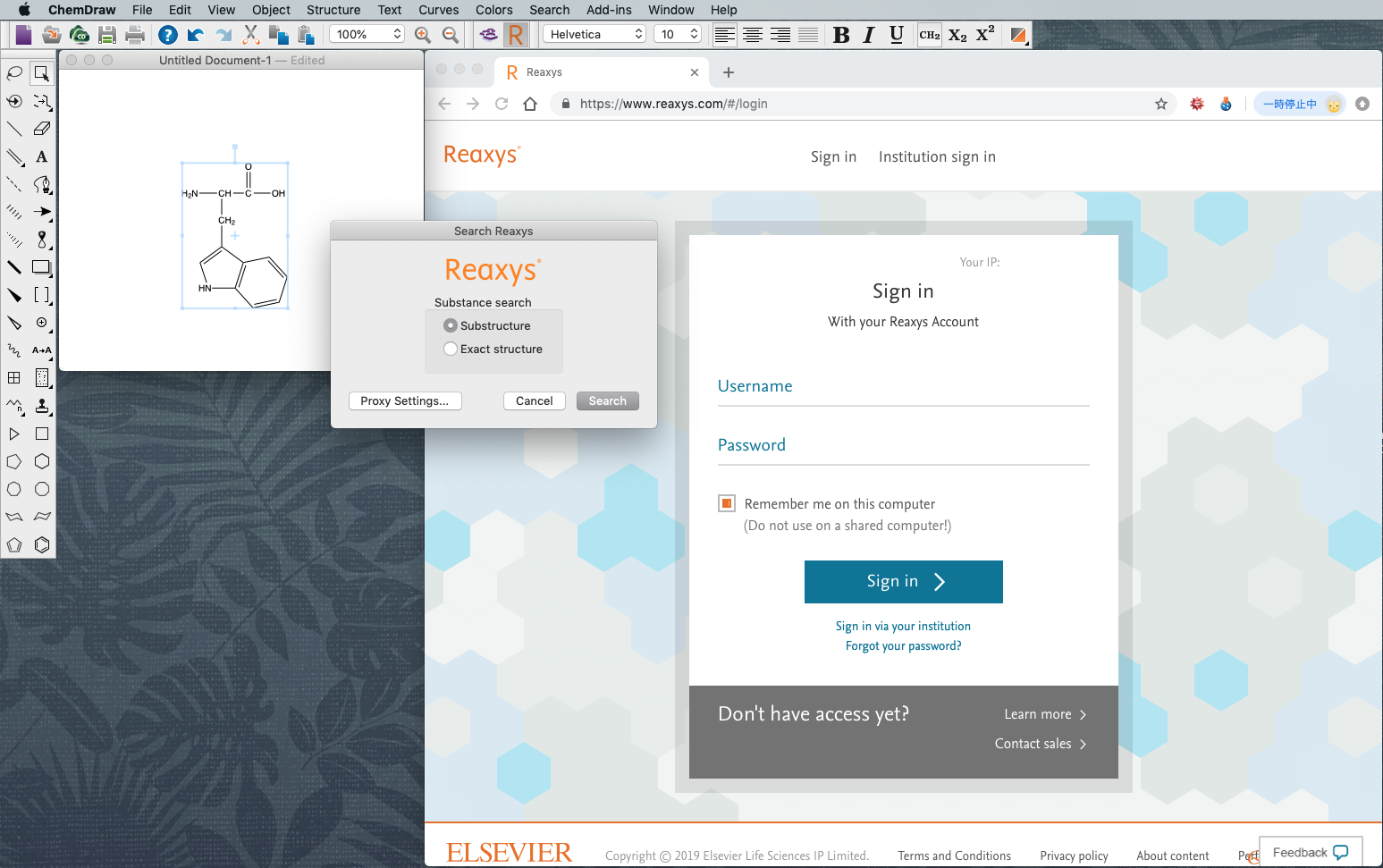Toggle Superscript X² formatting
Image resolution: width=1383 pixels, height=868 pixels.
(985, 35)
